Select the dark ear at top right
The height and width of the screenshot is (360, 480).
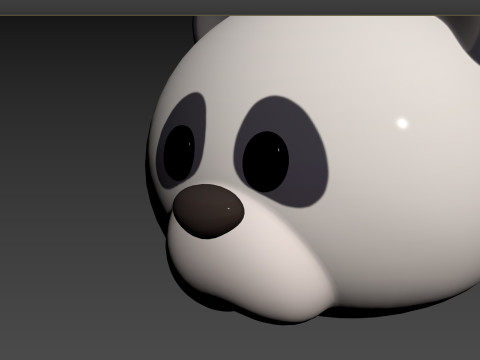tap(465, 37)
